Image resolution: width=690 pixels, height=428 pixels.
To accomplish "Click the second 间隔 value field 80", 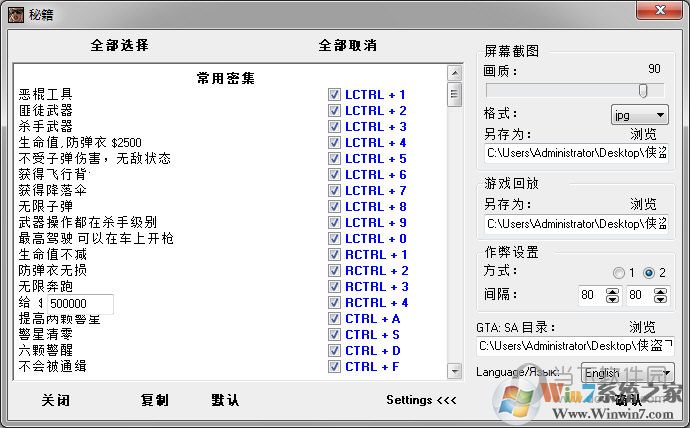I will (639, 295).
